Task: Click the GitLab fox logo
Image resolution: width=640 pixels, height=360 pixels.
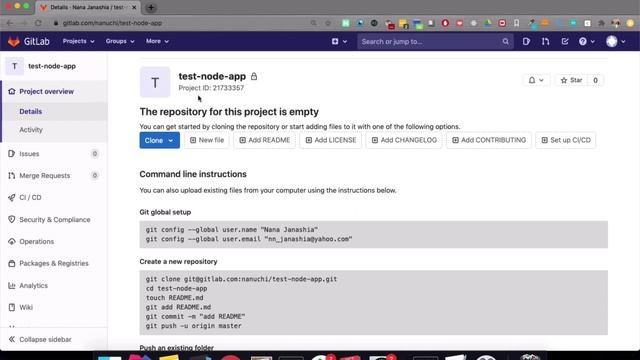Action: tap(14, 41)
